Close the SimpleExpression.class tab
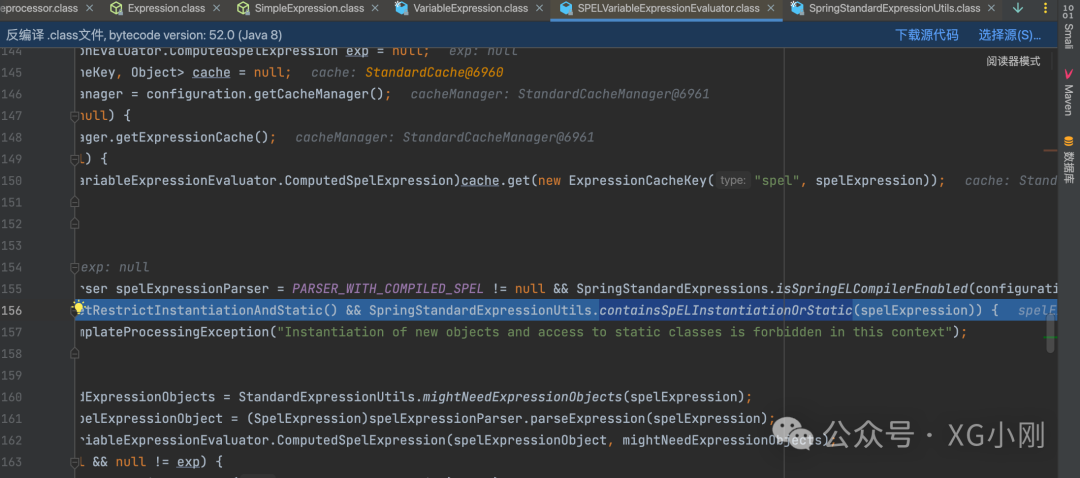The width and height of the screenshot is (1080, 478). click(x=375, y=8)
